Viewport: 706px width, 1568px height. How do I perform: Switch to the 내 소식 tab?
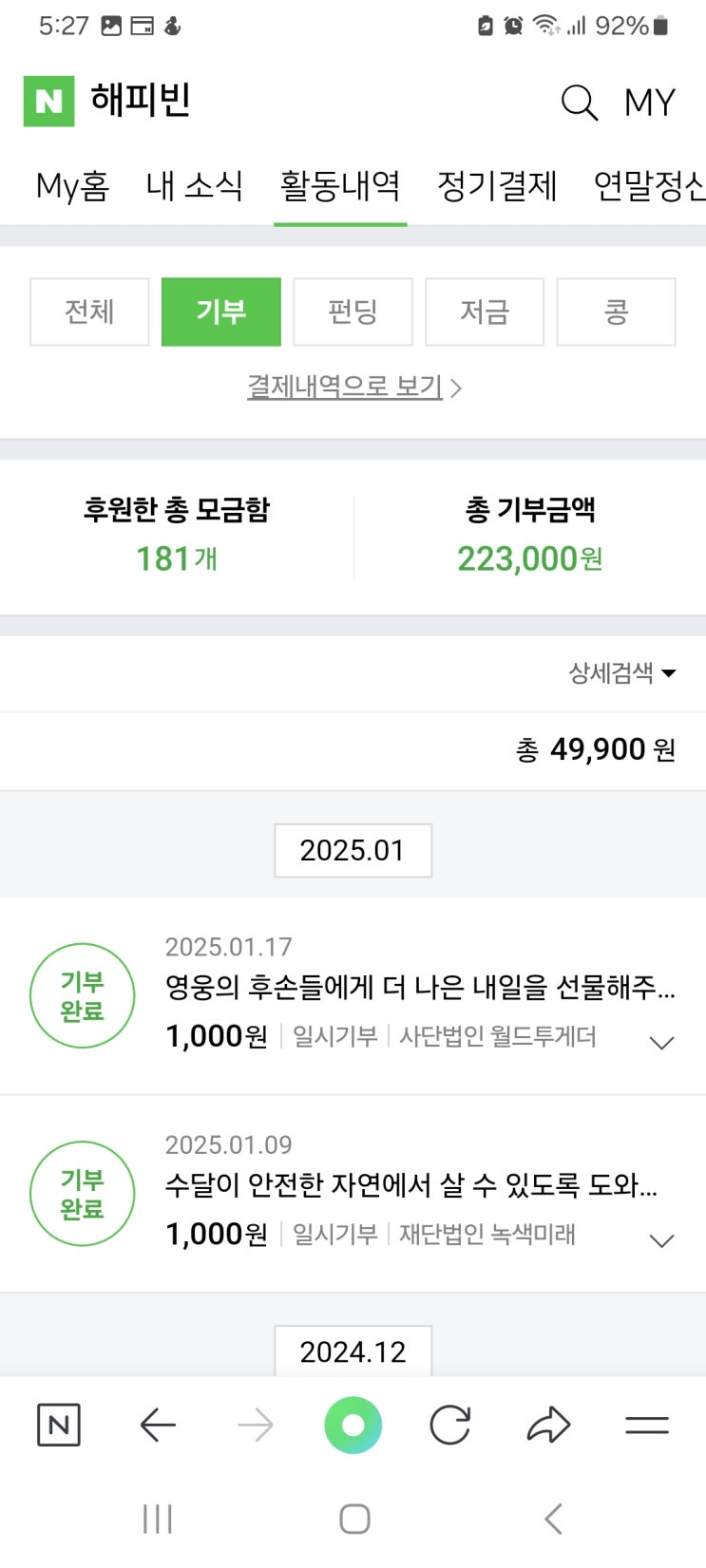click(195, 186)
